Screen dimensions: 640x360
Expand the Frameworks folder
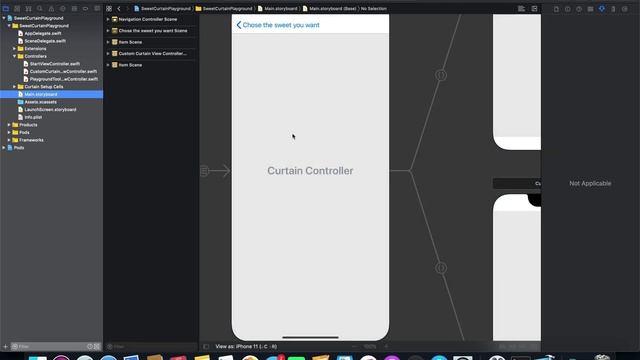pos(9,140)
